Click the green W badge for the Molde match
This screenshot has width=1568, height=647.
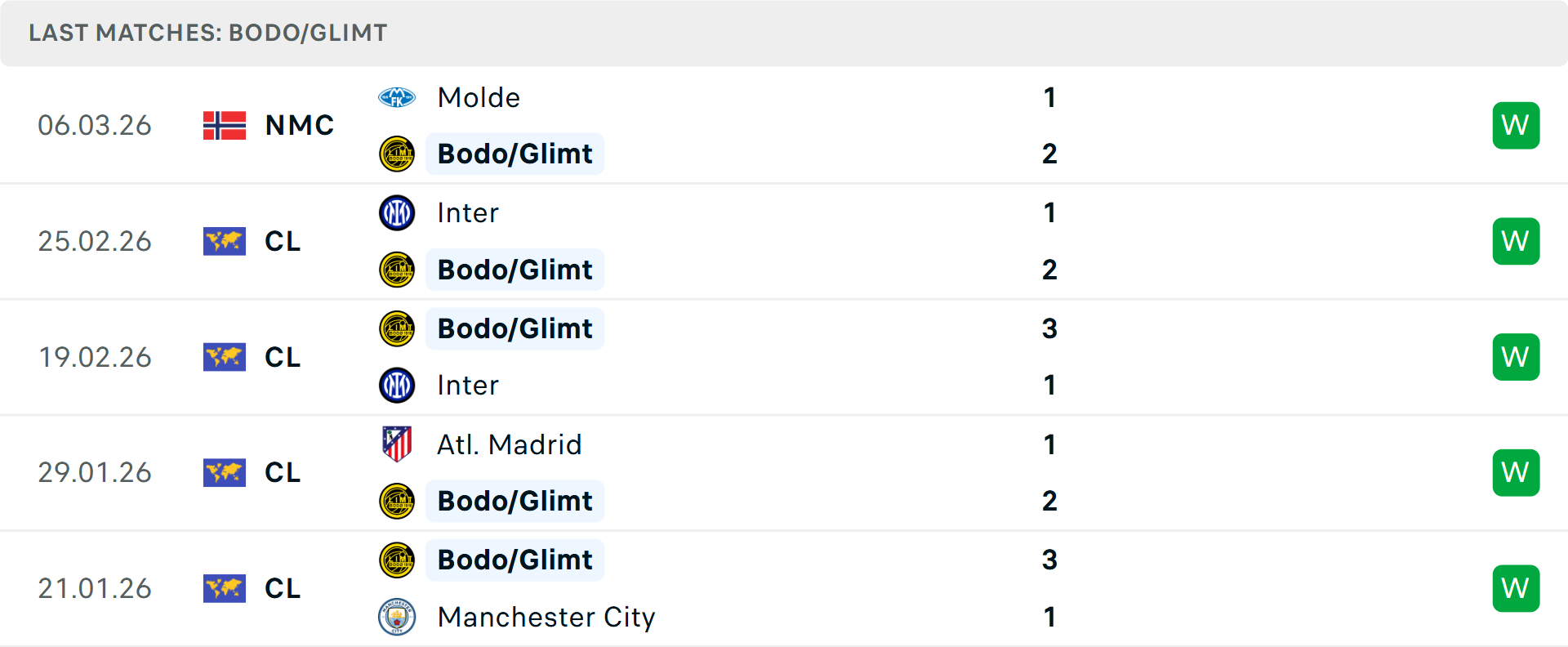point(1516,125)
